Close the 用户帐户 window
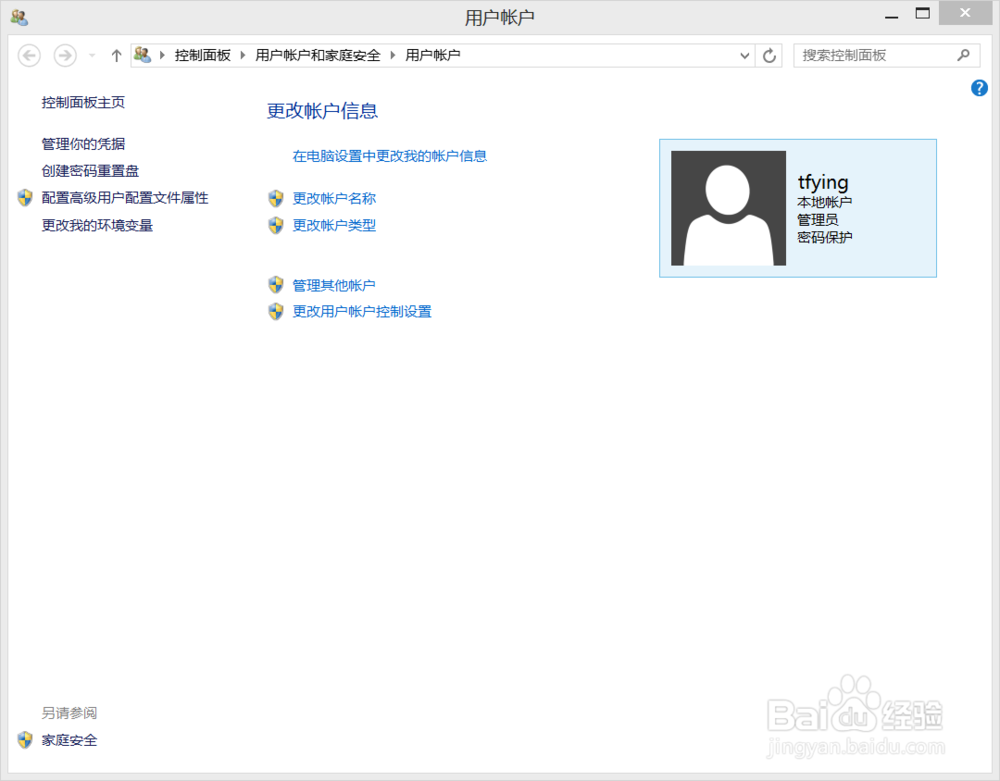This screenshot has height=781, width=1000. coord(965,13)
